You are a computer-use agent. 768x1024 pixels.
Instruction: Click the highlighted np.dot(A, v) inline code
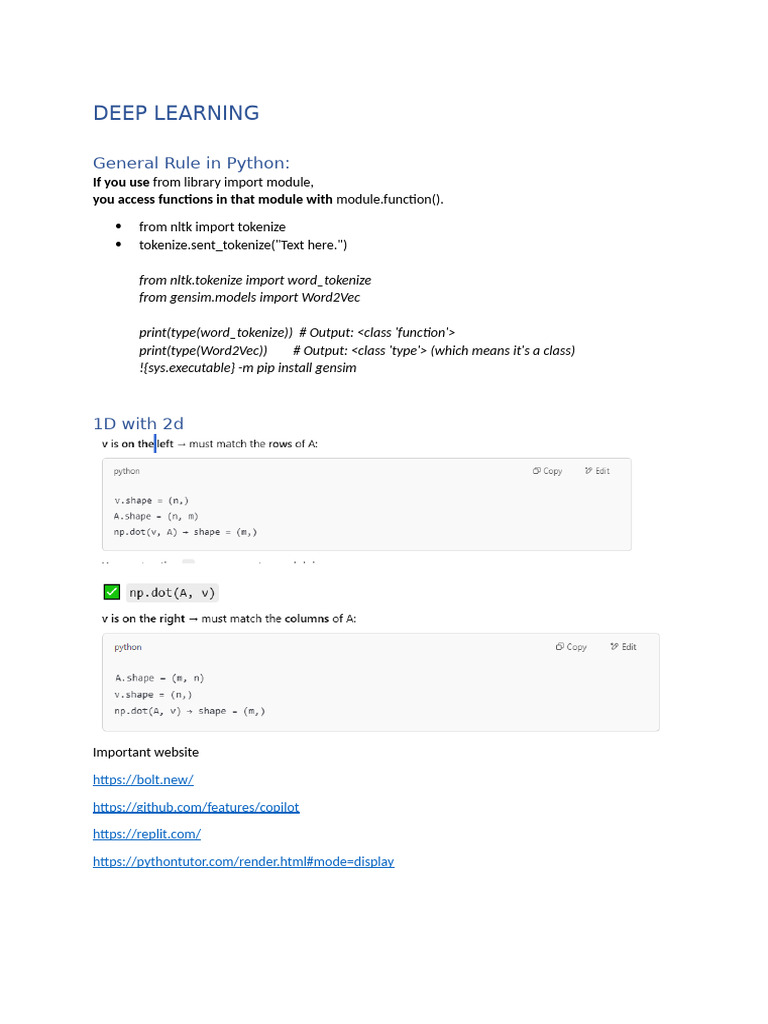pyautogui.click(x=172, y=592)
